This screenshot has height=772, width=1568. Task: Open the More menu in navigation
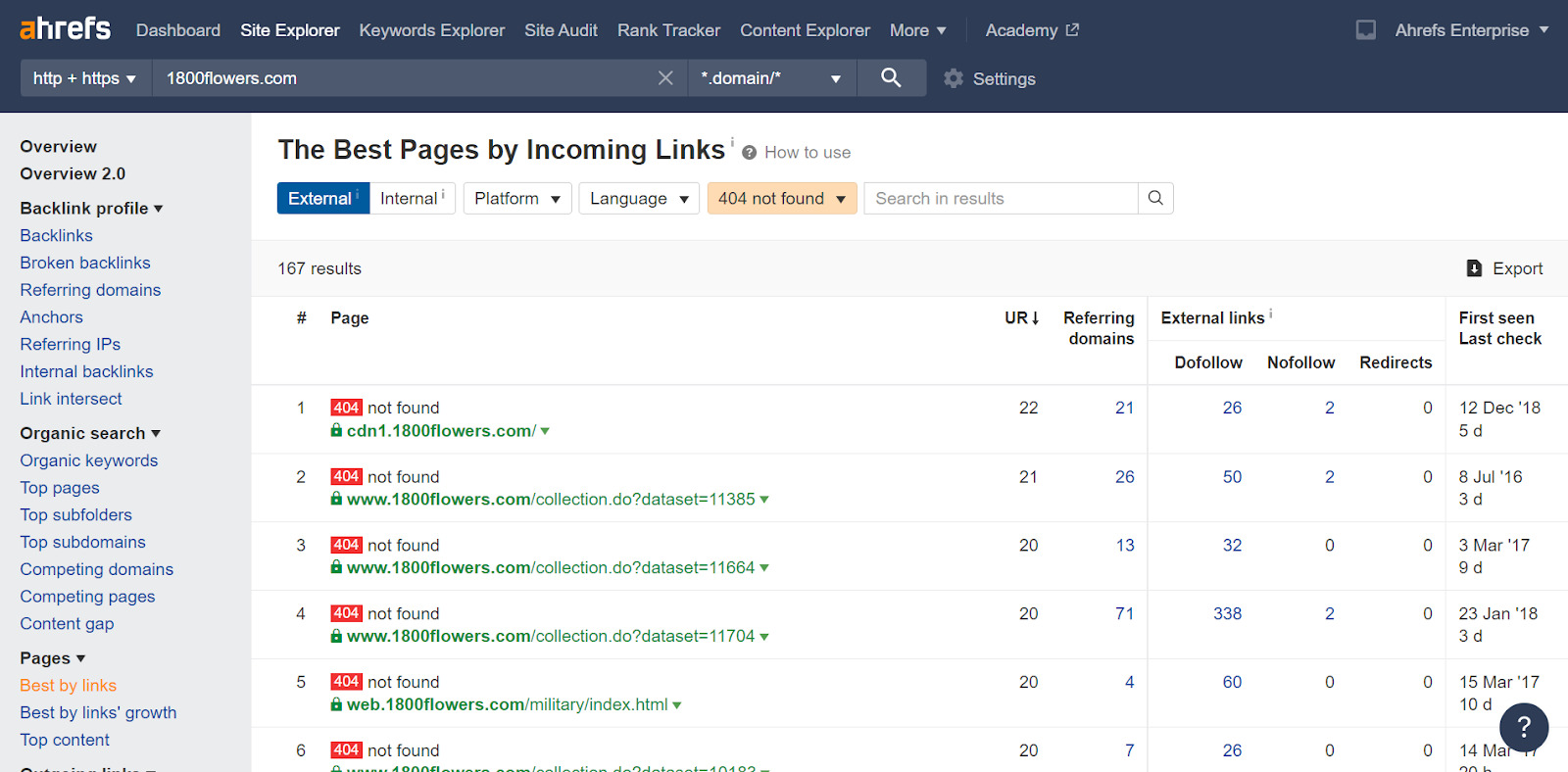917,30
